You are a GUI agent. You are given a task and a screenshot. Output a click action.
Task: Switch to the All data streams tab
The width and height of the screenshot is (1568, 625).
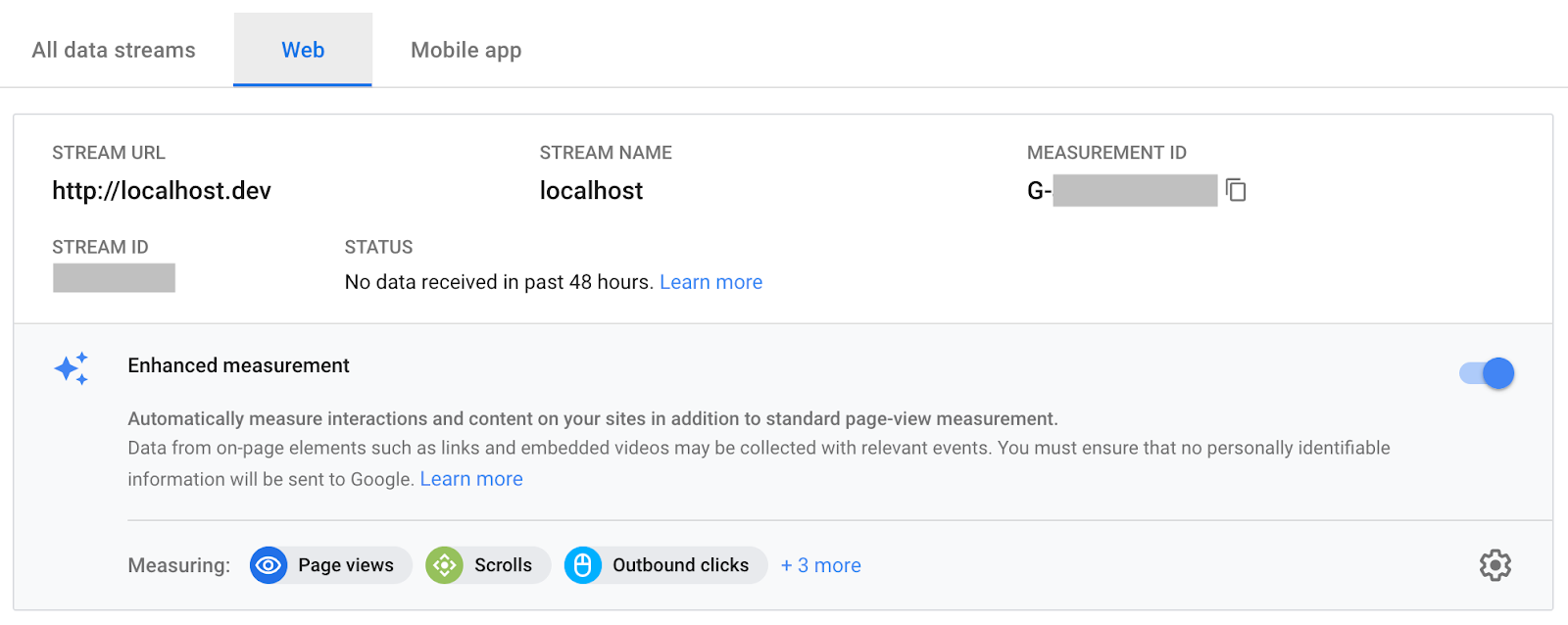tap(114, 50)
